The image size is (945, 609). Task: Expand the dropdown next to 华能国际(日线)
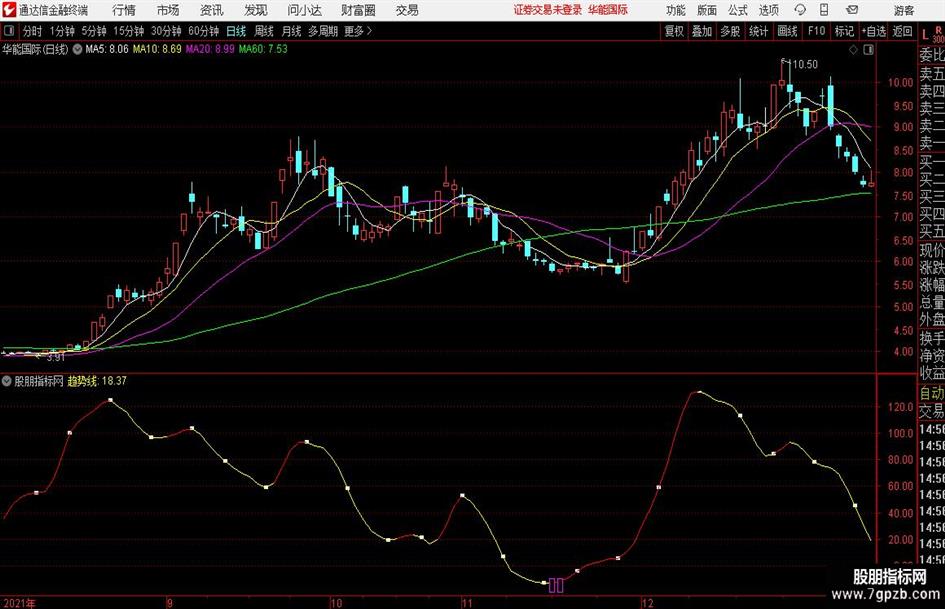pos(77,49)
